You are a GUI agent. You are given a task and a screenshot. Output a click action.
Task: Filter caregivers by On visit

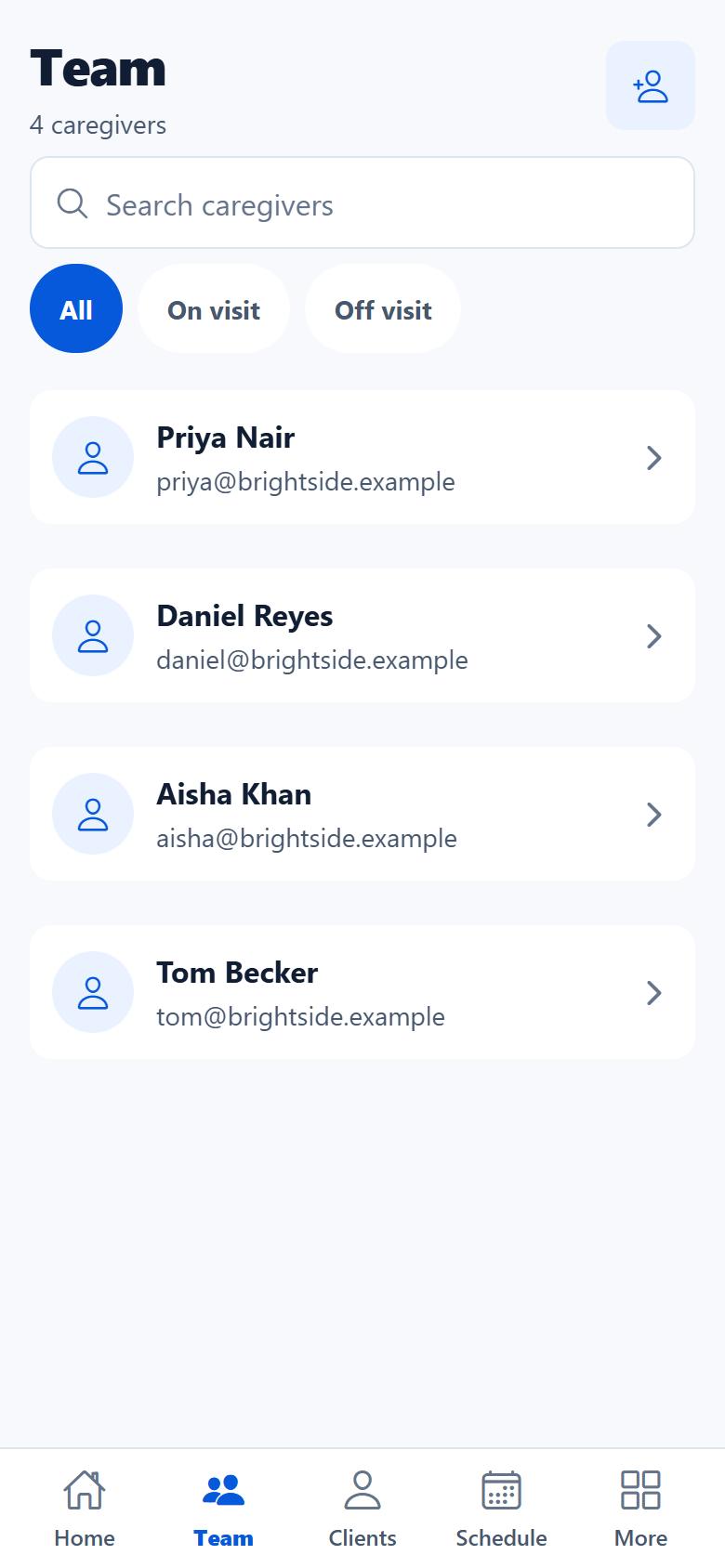tap(214, 308)
